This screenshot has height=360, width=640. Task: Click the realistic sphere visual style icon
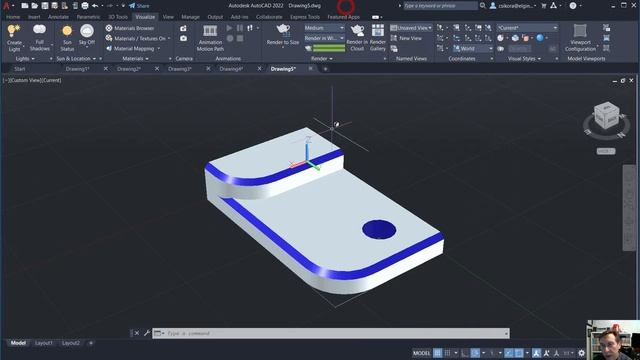click(x=540, y=38)
